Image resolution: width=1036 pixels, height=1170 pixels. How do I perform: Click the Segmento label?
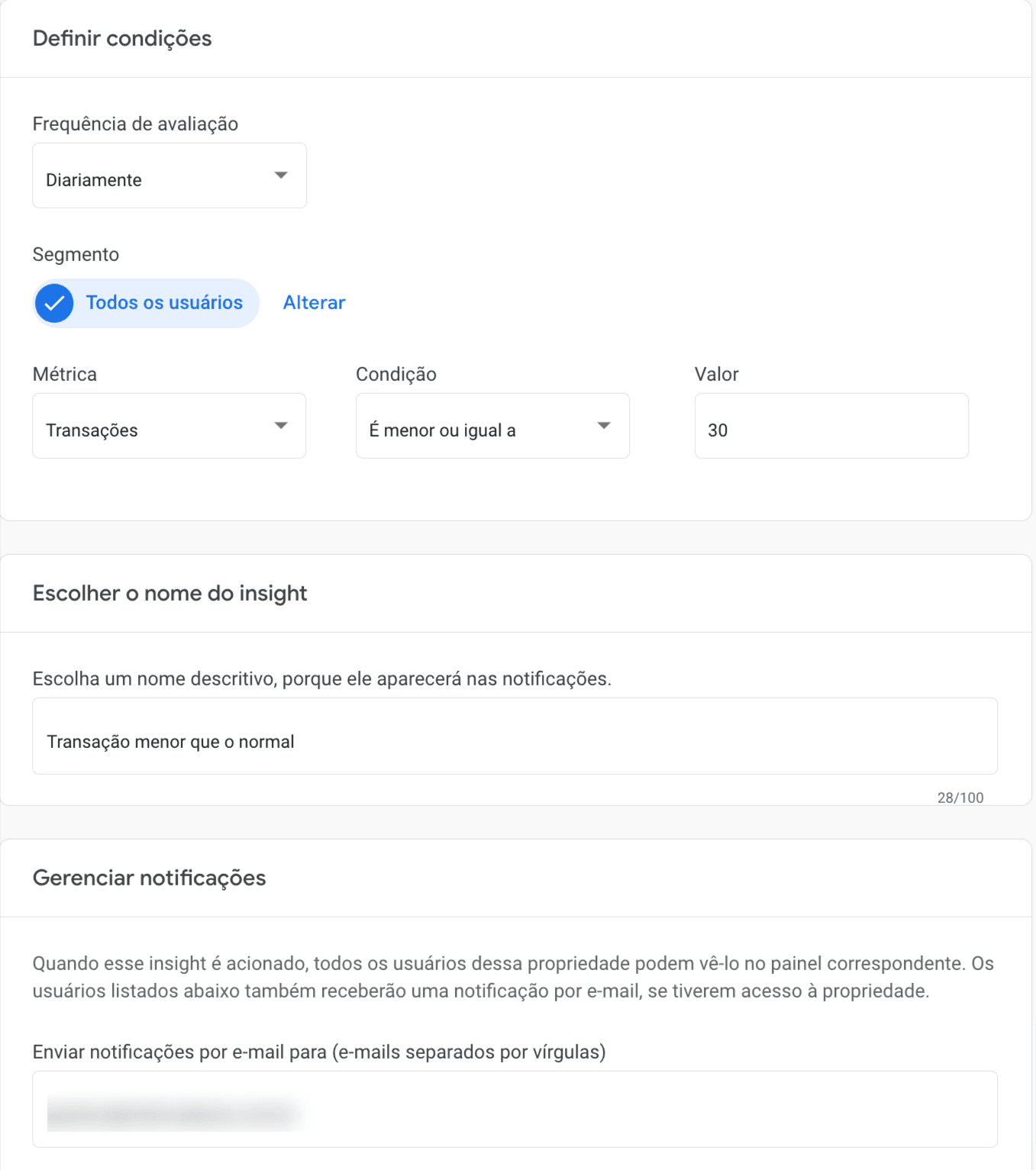pyautogui.click(x=76, y=255)
